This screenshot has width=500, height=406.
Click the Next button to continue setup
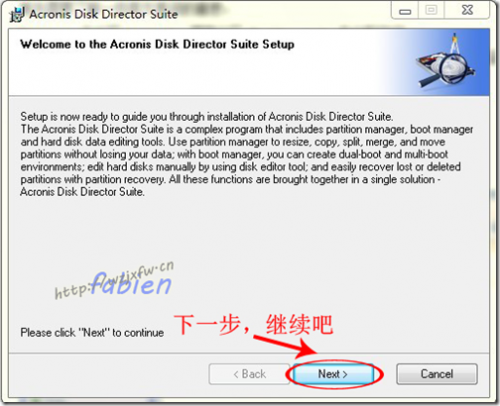[x=333, y=374]
